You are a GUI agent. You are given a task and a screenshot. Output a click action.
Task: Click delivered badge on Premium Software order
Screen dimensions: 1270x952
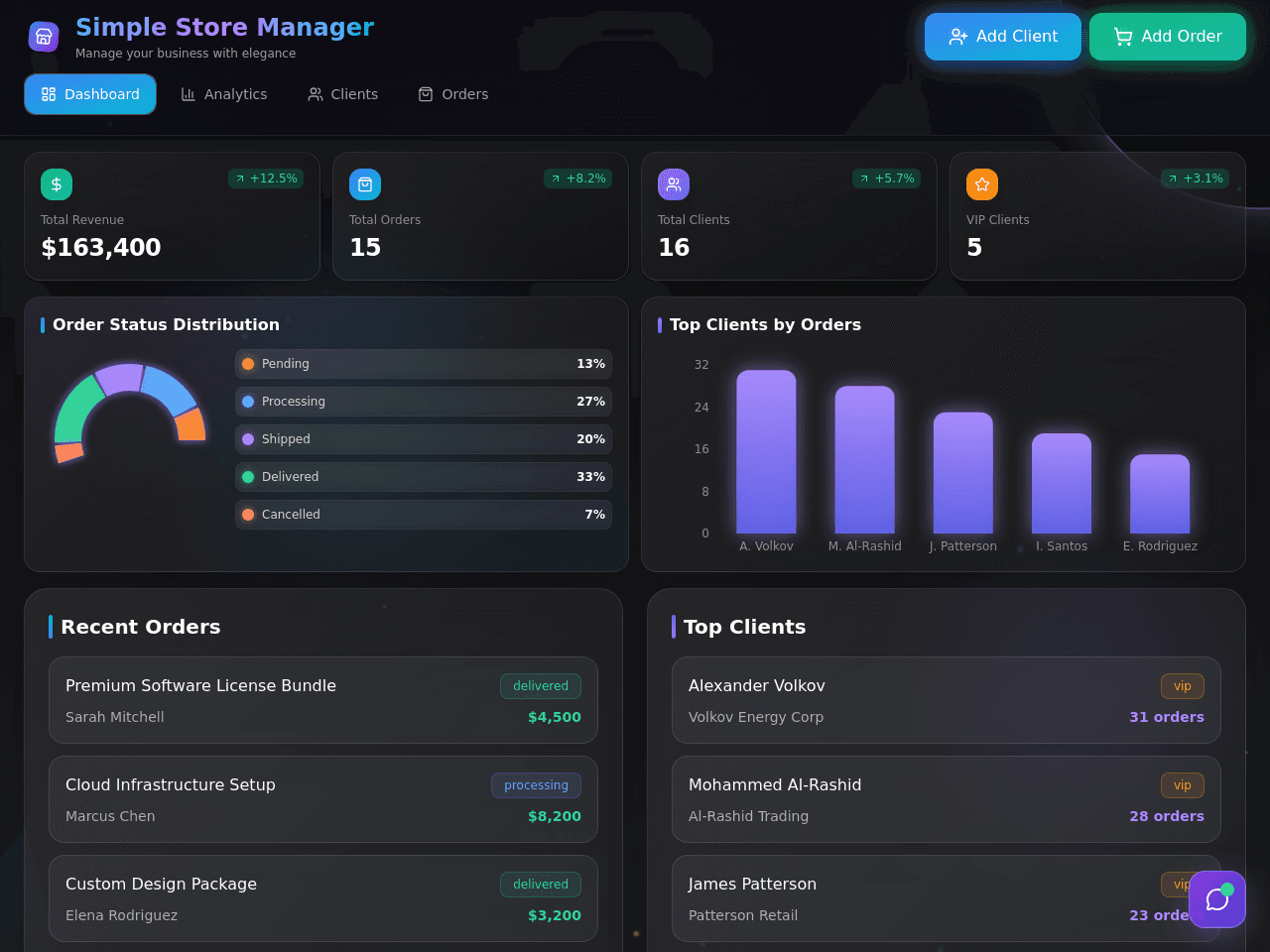541,686
